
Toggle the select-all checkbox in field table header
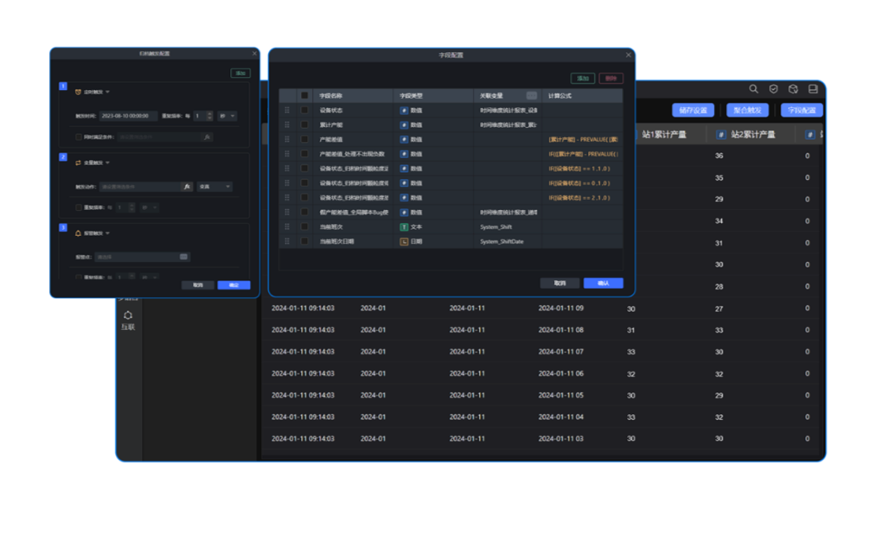(x=304, y=96)
